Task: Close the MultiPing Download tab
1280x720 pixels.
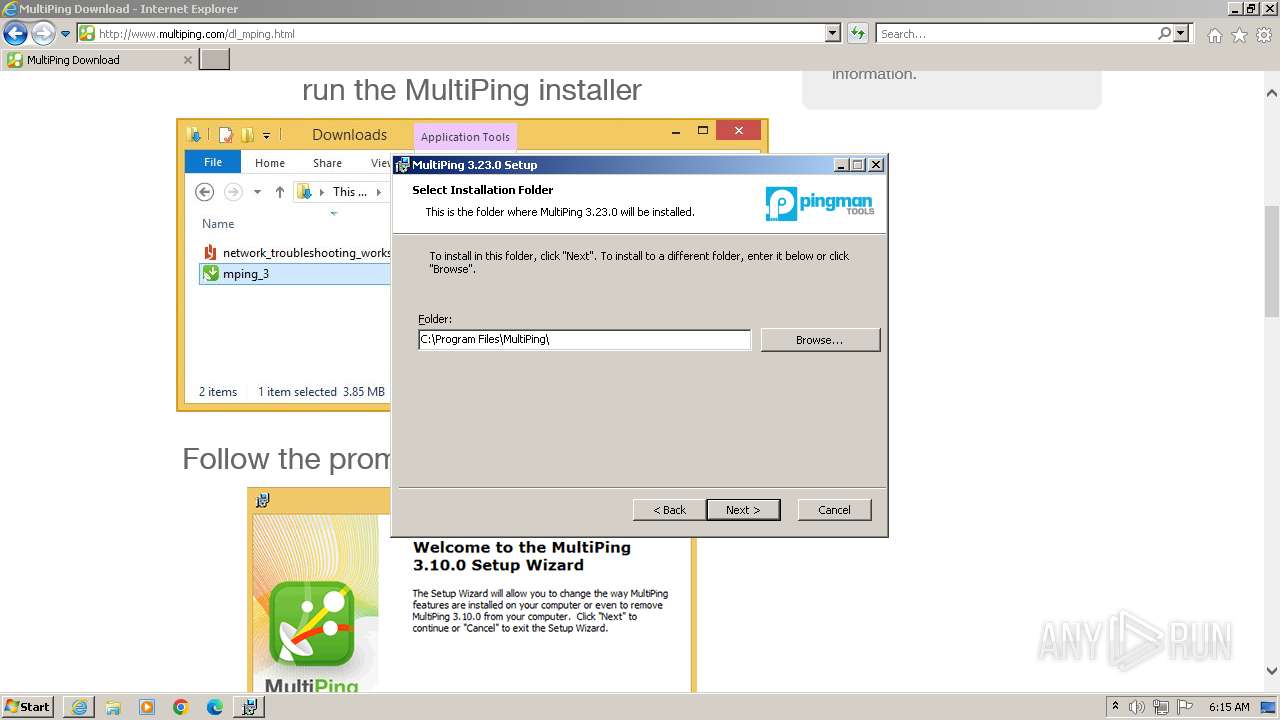Action: pyautogui.click(x=187, y=60)
